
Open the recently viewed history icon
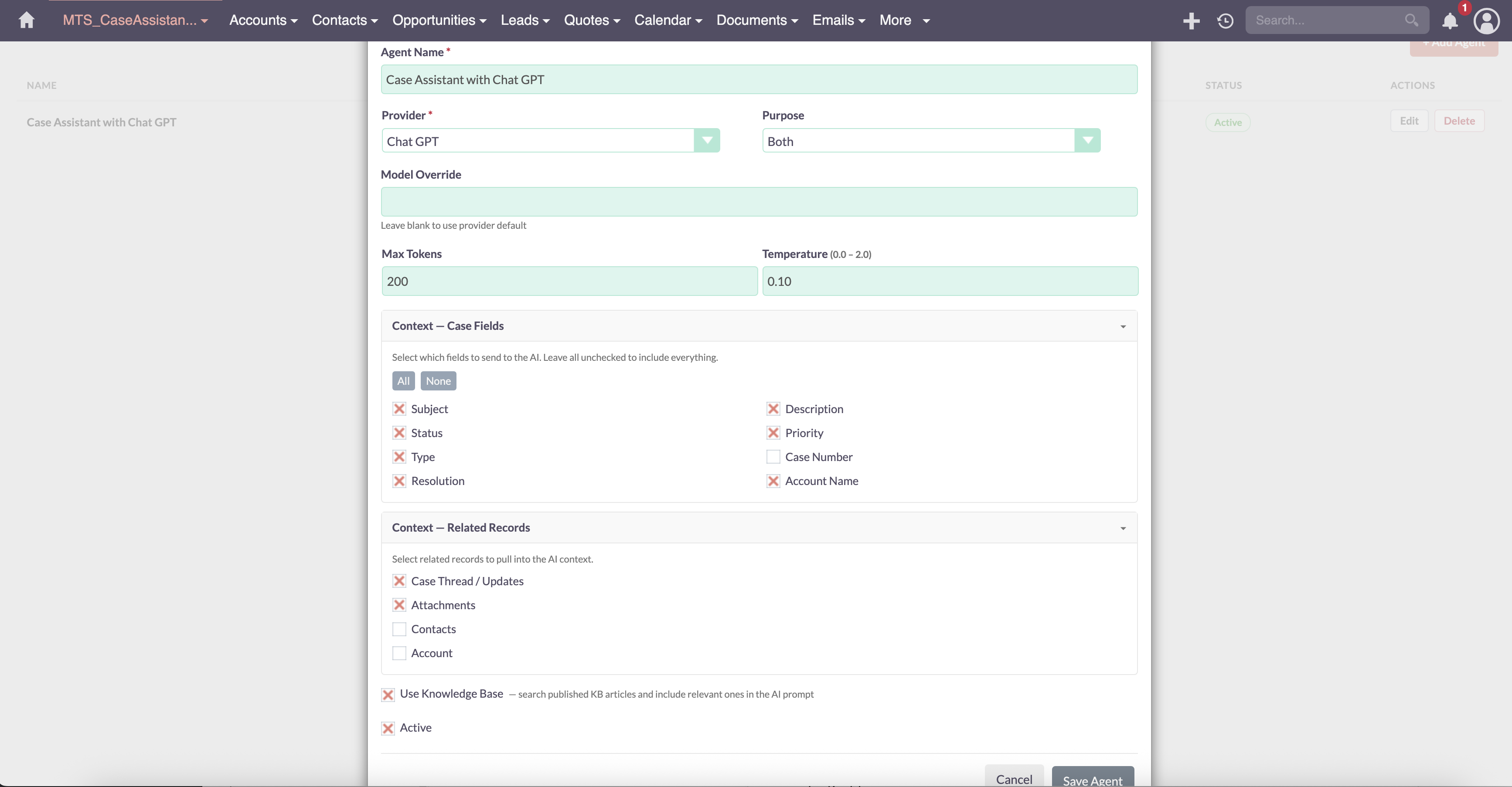point(1225,20)
